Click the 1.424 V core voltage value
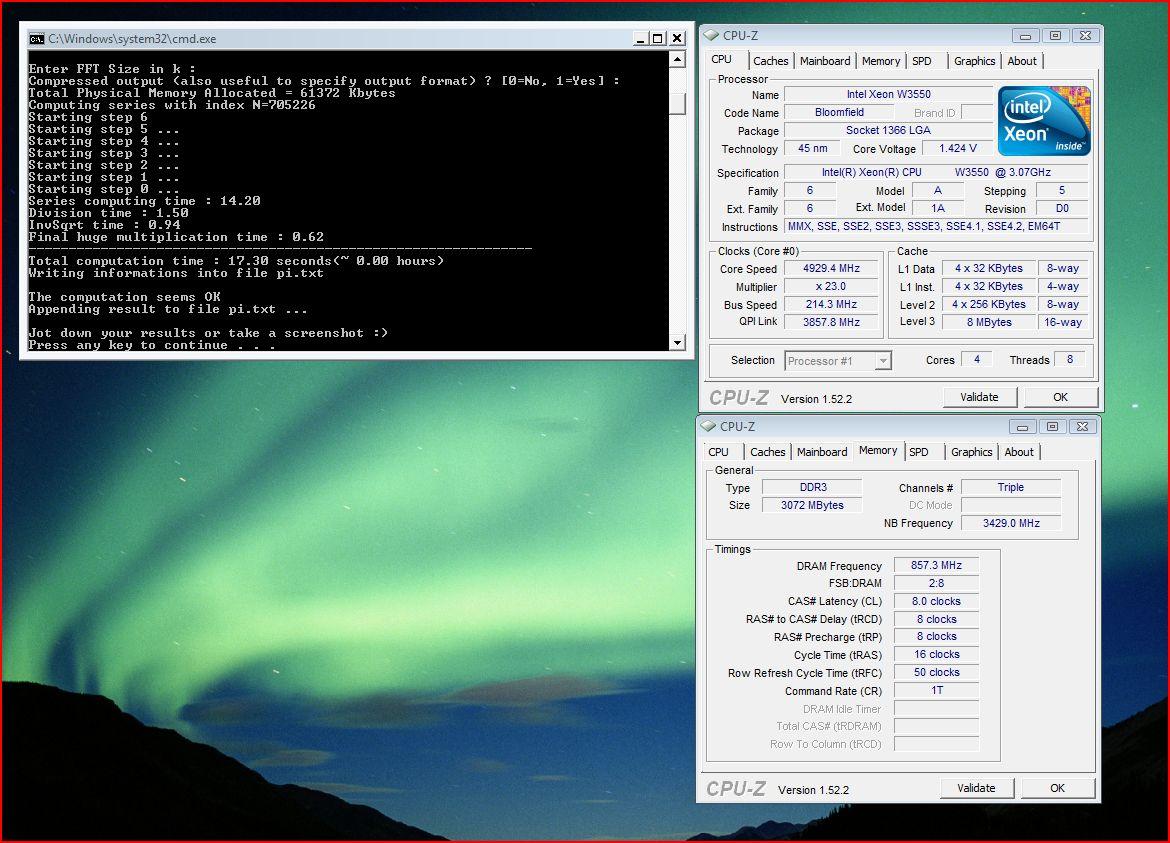This screenshot has width=1170, height=843. pos(957,148)
